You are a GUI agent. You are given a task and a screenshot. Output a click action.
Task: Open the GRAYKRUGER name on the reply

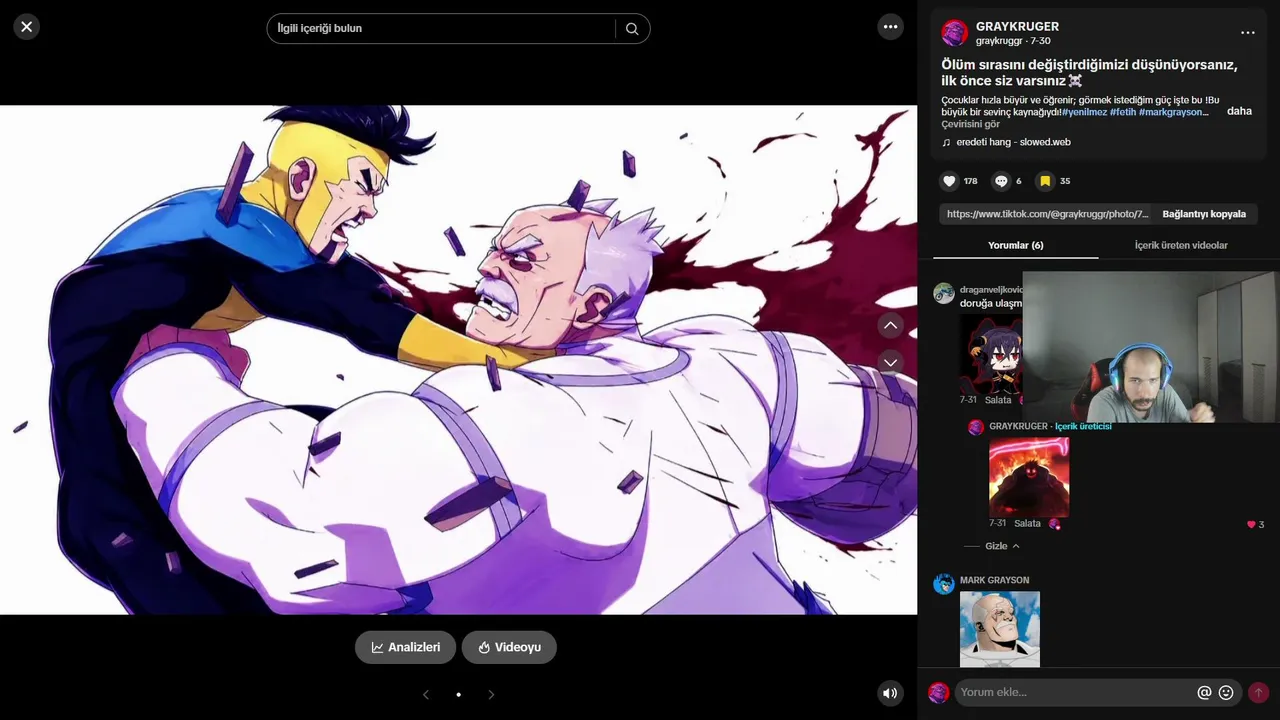(x=1018, y=426)
